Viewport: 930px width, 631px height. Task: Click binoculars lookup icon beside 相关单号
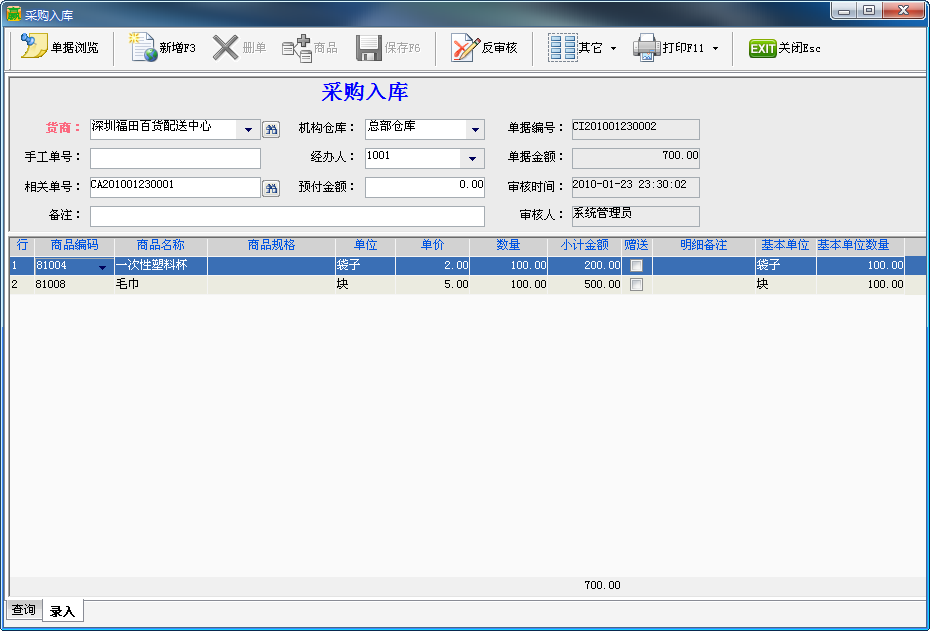(x=271, y=188)
